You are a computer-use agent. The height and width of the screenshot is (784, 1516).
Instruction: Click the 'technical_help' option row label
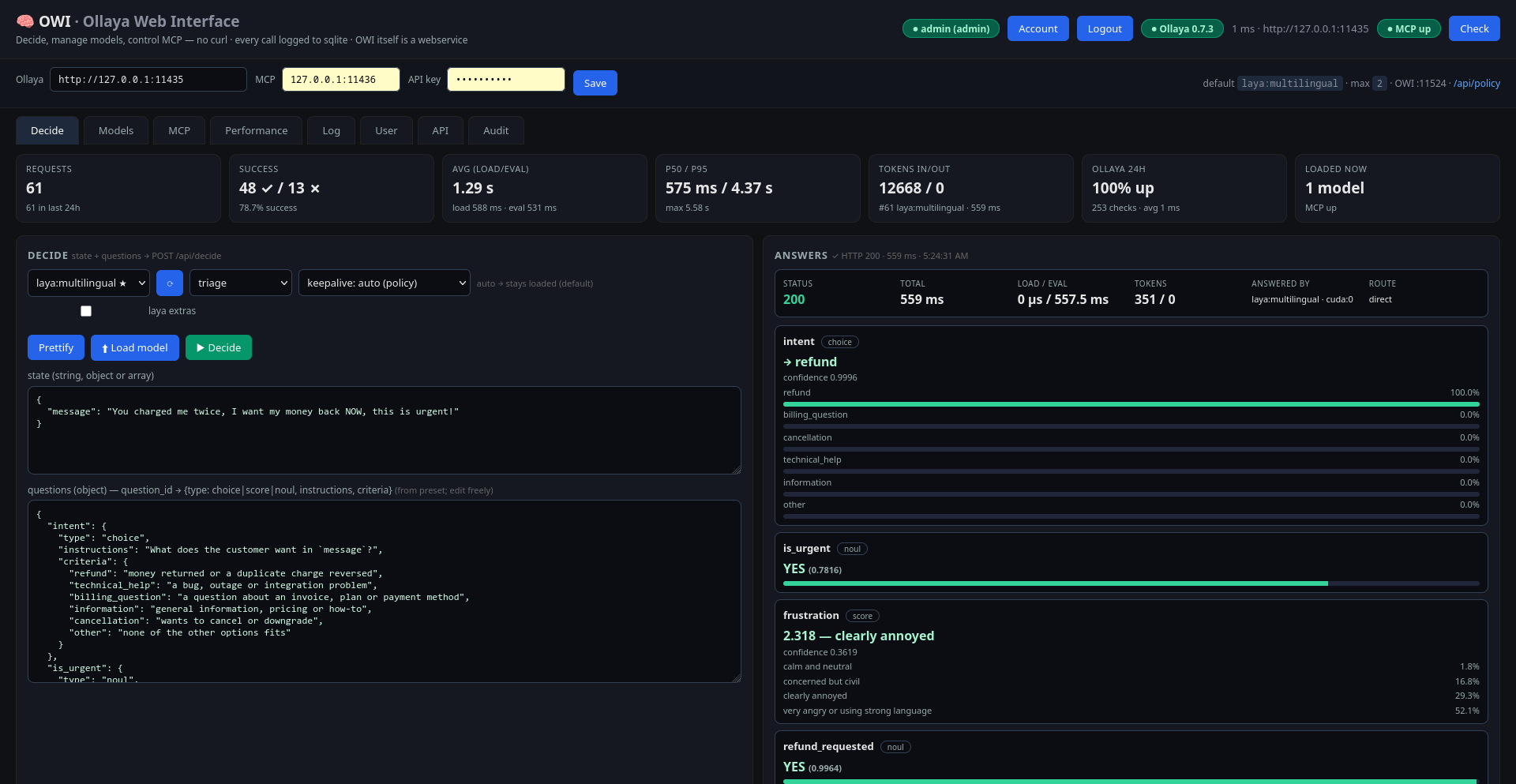pyautogui.click(x=812, y=460)
